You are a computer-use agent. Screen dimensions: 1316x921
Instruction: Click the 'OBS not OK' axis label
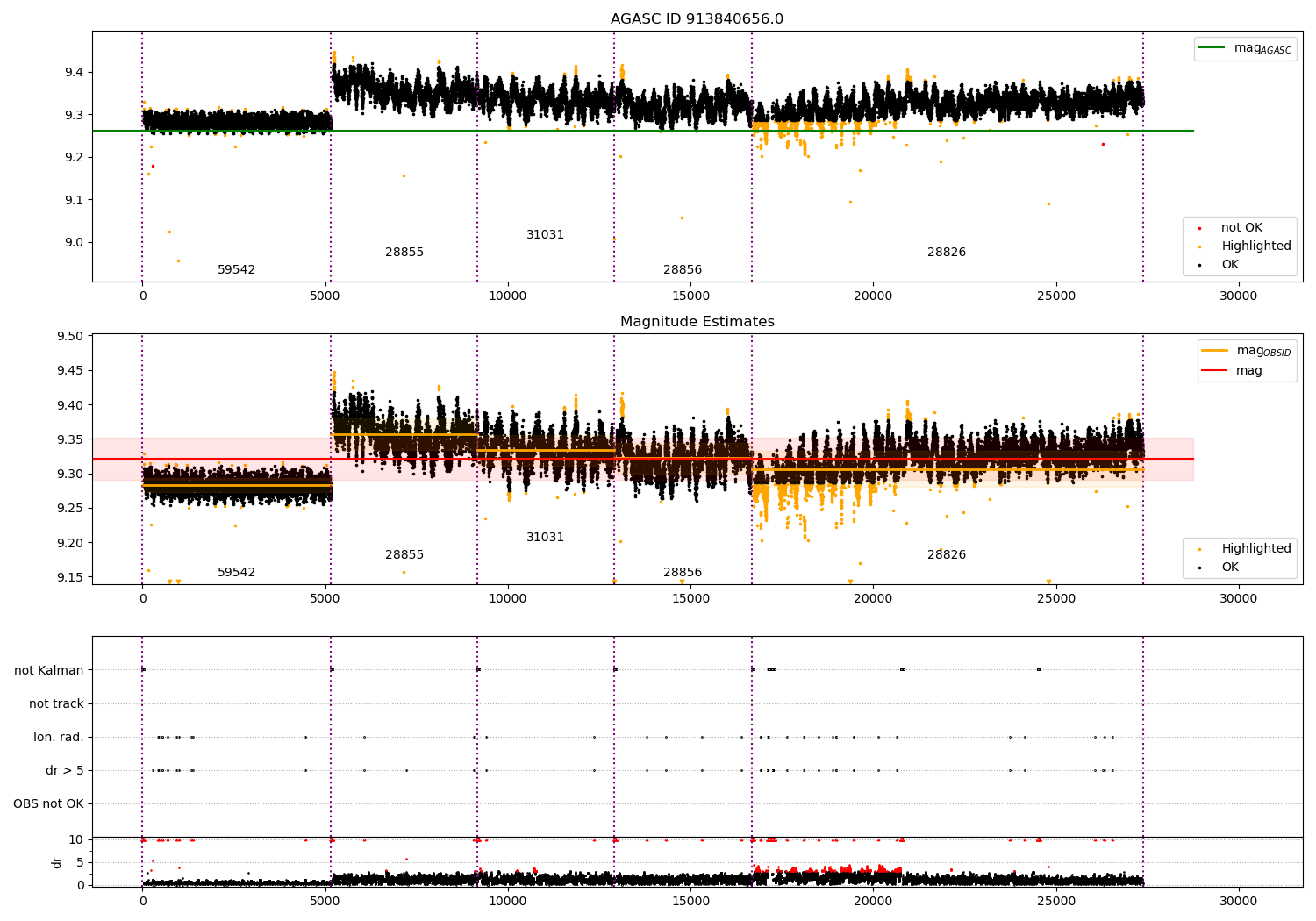click(x=48, y=804)
